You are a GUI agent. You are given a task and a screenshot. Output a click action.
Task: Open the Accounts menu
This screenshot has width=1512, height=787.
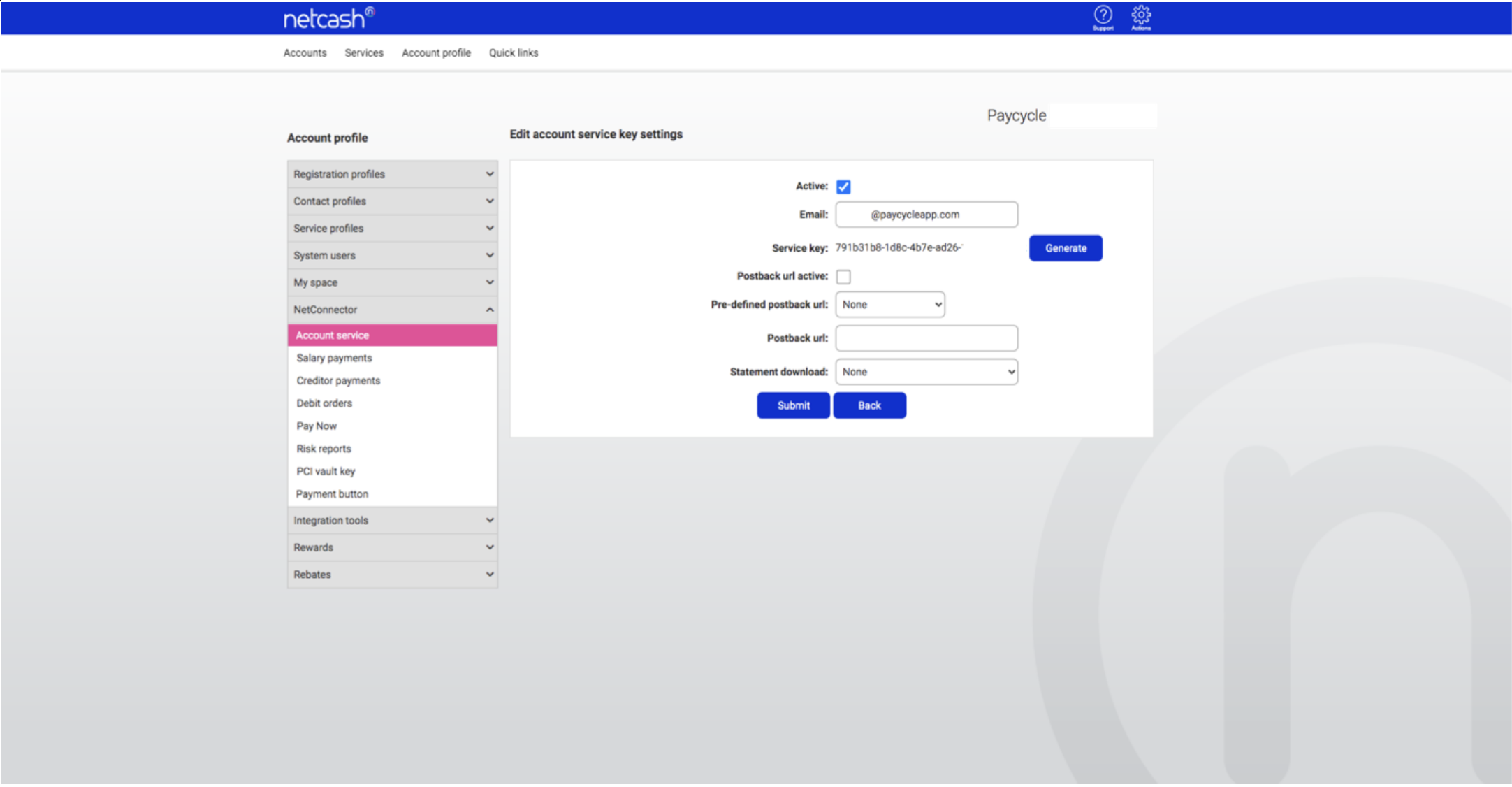coord(305,53)
